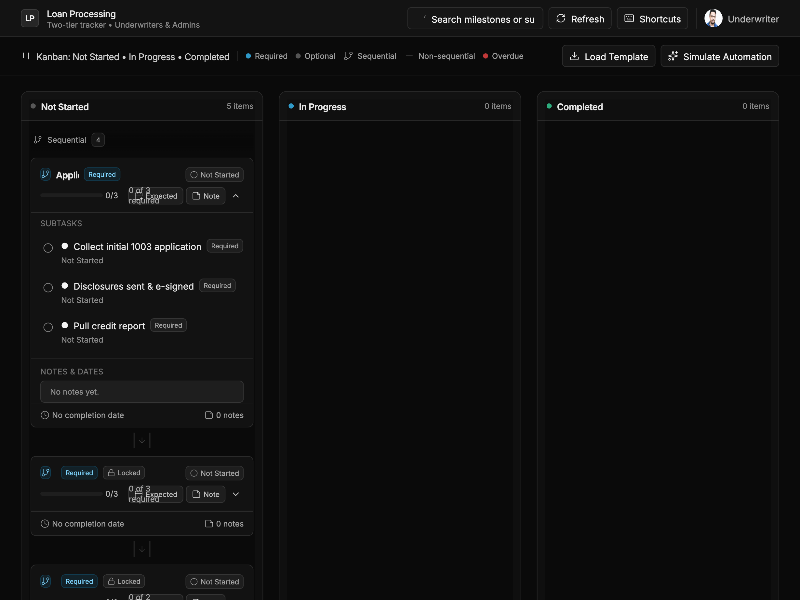The width and height of the screenshot is (800, 600).
Task: Click the LP logo icon top left
Action: (x=30, y=18)
